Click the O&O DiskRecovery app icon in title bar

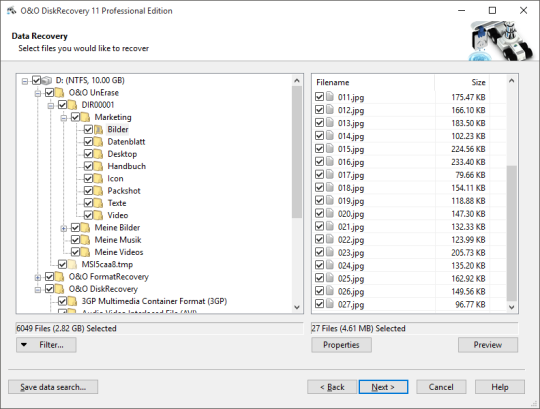pos(11,11)
